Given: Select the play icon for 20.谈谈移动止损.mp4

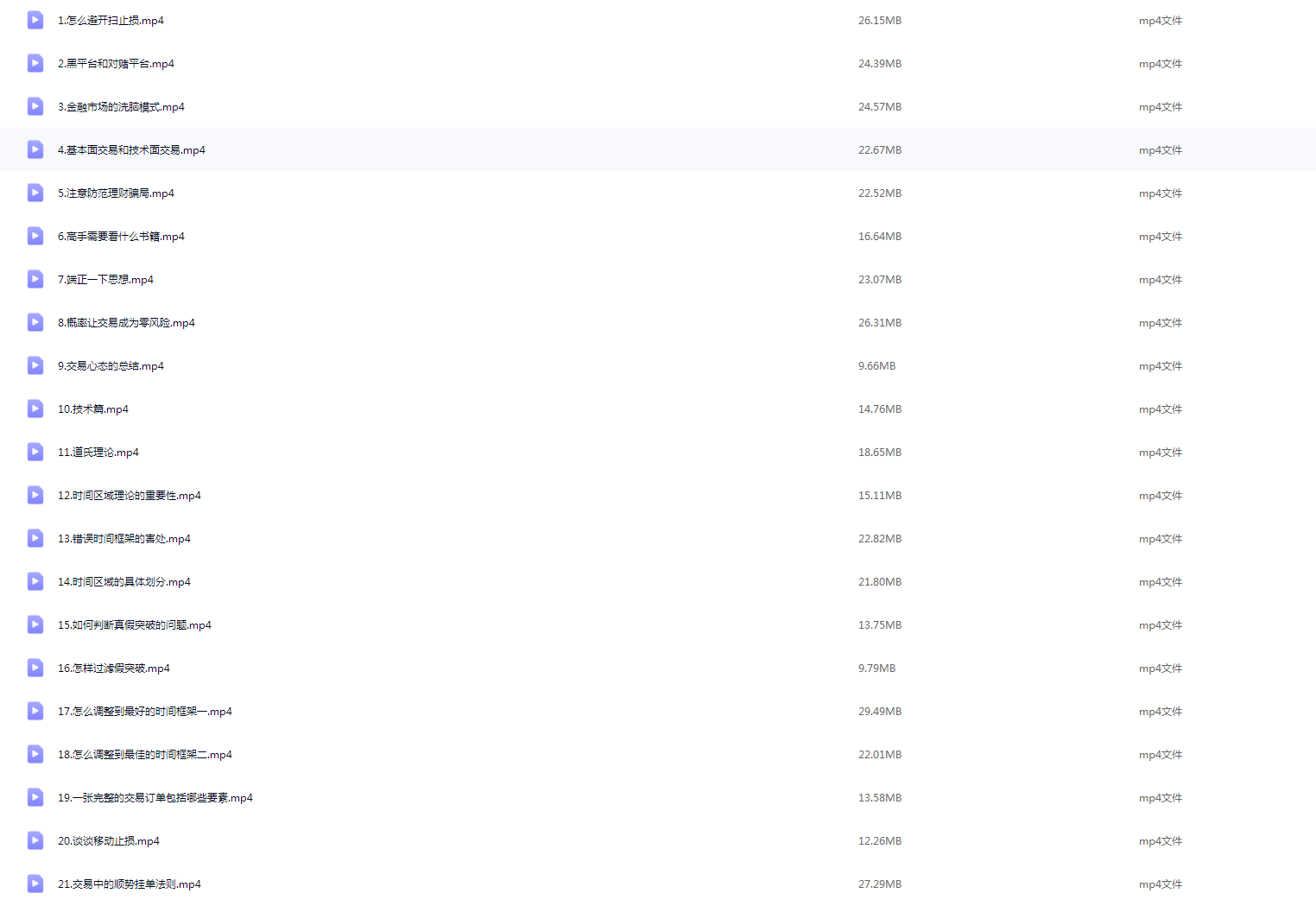Looking at the screenshot, I should pos(35,840).
